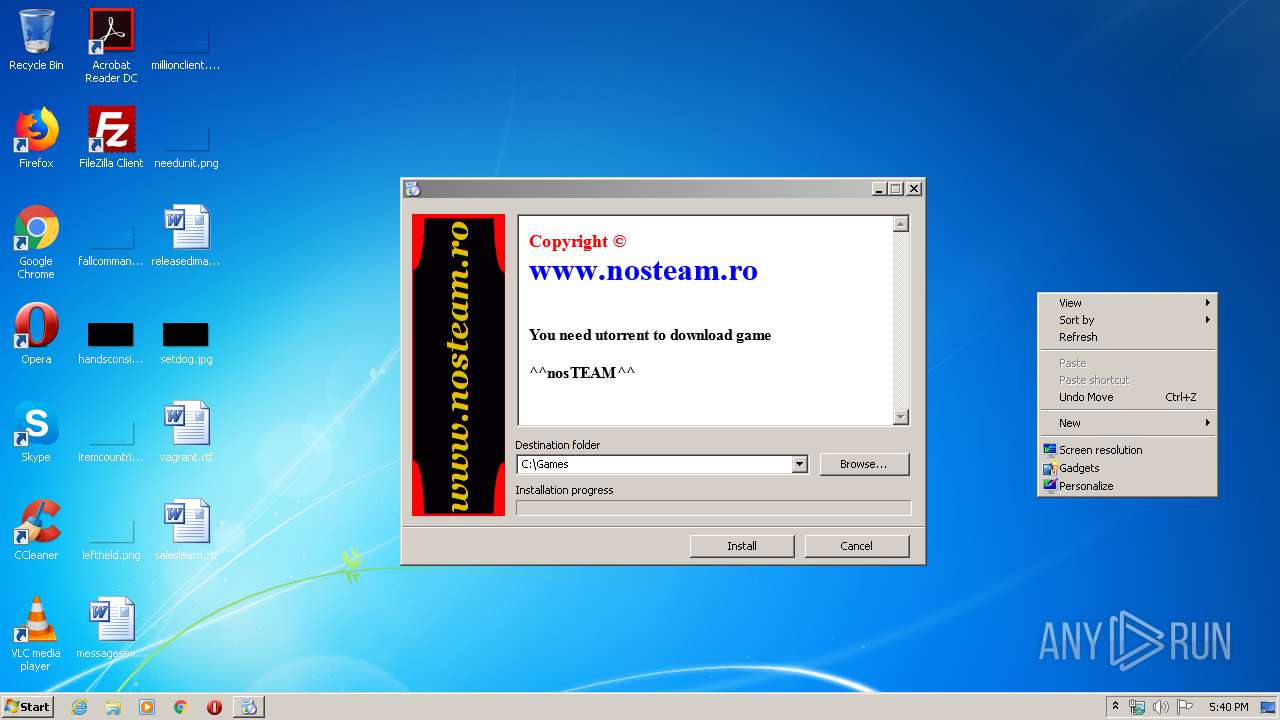Select saleslearn.rtf document icon
Screen dimensions: 1280x720
186,530
